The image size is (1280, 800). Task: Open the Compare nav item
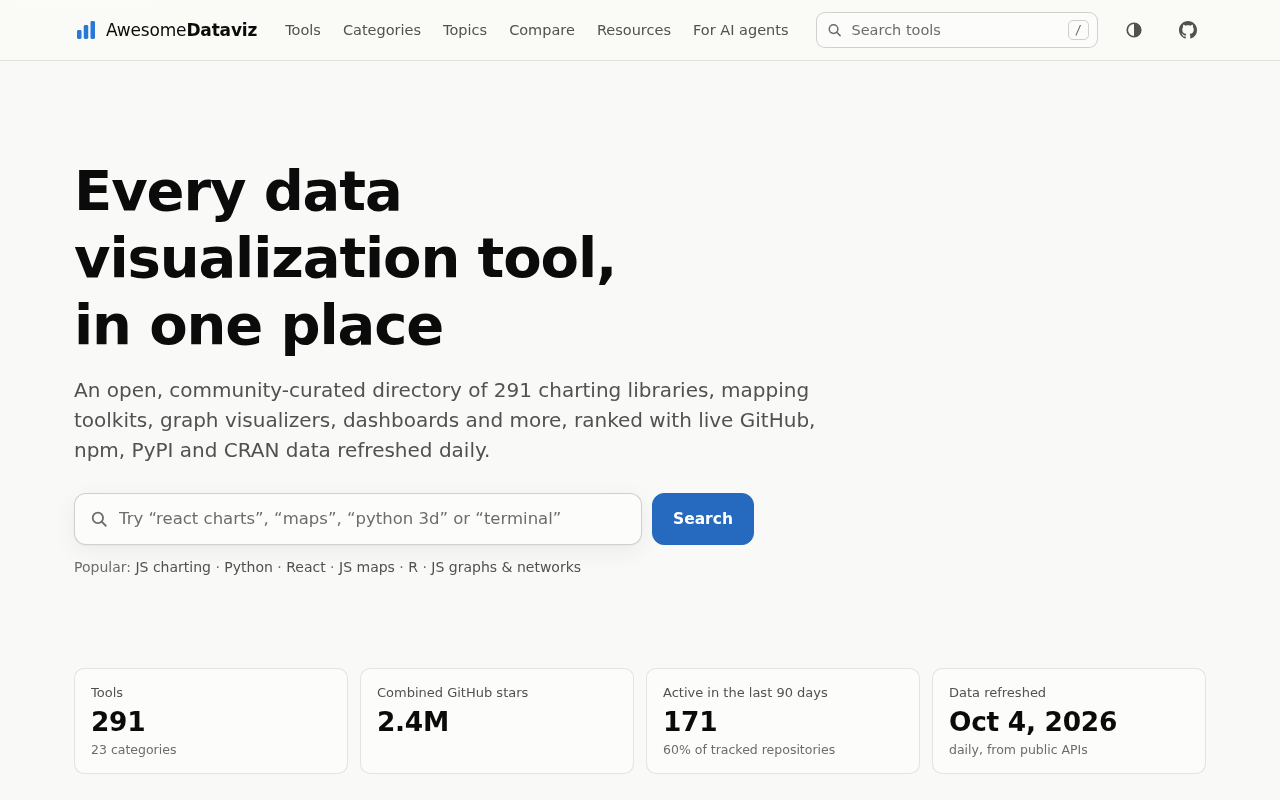[542, 30]
